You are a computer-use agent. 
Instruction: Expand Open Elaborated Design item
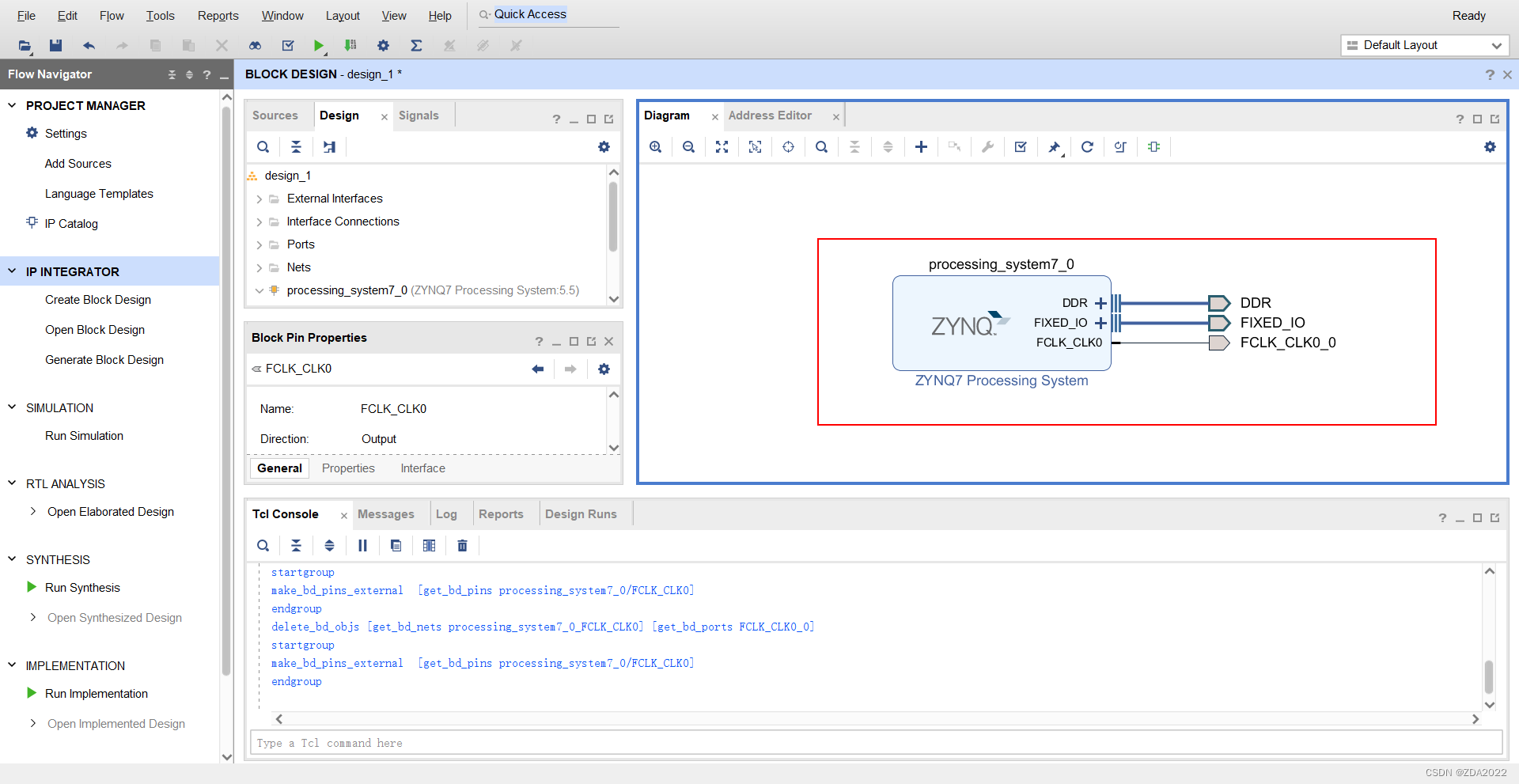pyautogui.click(x=32, y=512)
